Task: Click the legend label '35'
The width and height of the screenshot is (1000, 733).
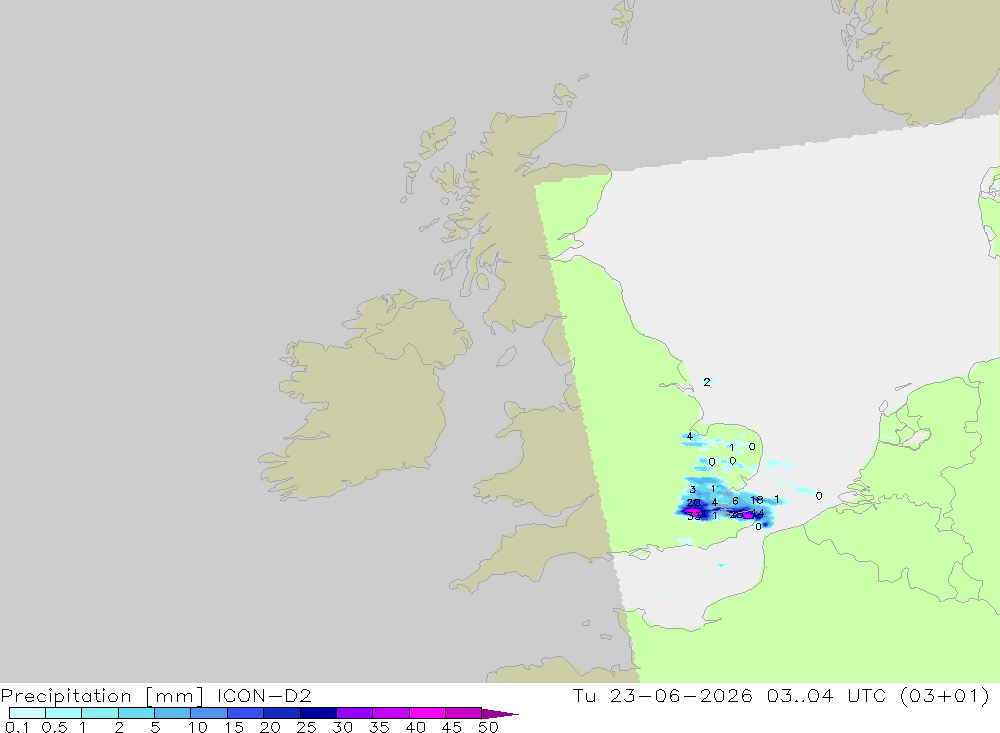Action: 379,727
